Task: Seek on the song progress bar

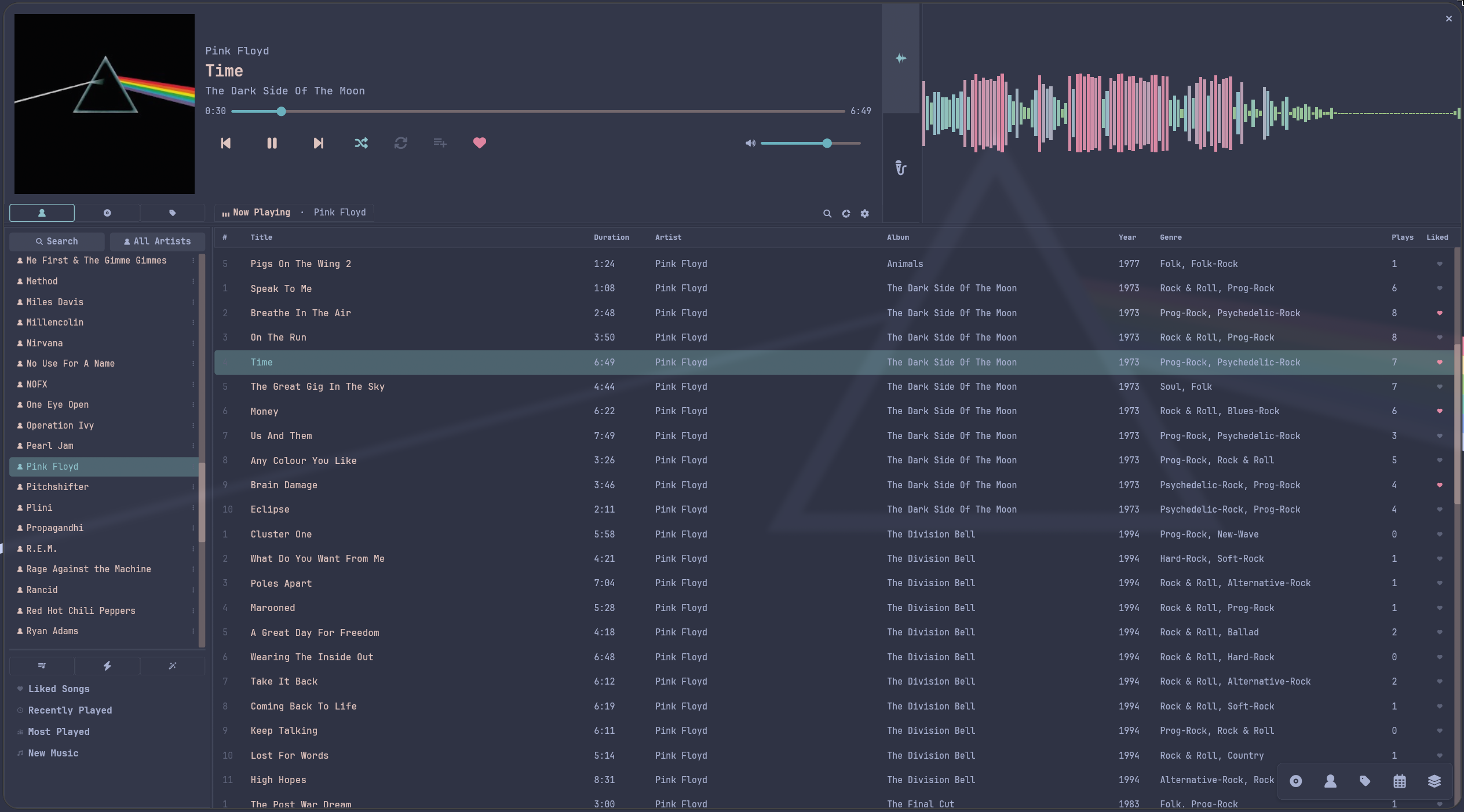Action: pos(538,111)
